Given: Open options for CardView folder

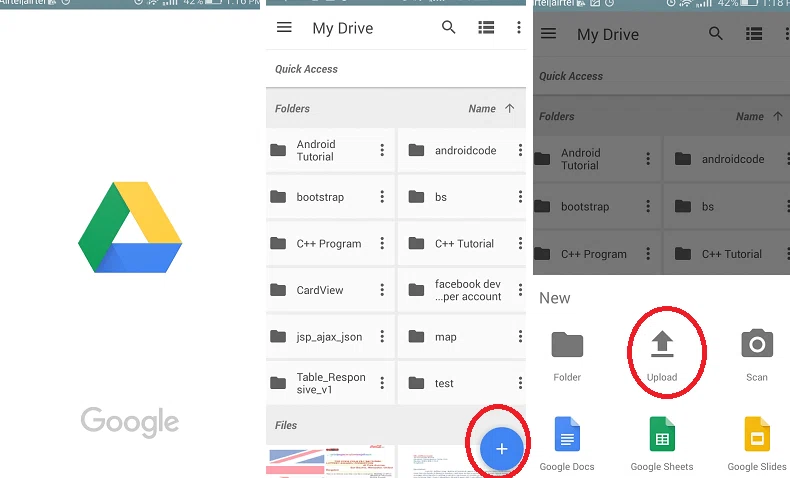Looking at the screenshot, I should [x=382, y=290].
